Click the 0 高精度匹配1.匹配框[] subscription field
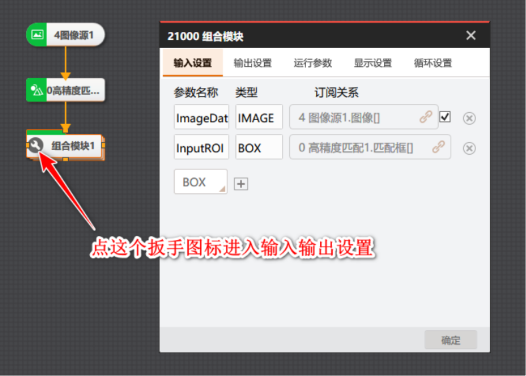 point(370,147)
